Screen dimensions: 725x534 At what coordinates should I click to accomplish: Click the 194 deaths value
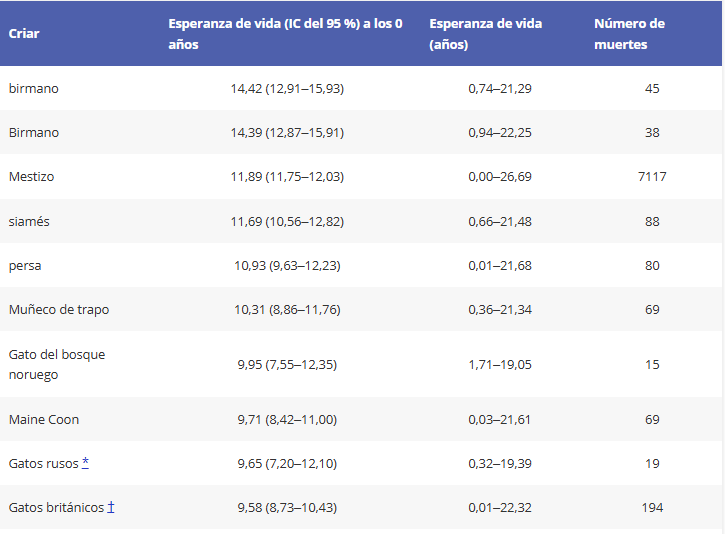[652, 507]
